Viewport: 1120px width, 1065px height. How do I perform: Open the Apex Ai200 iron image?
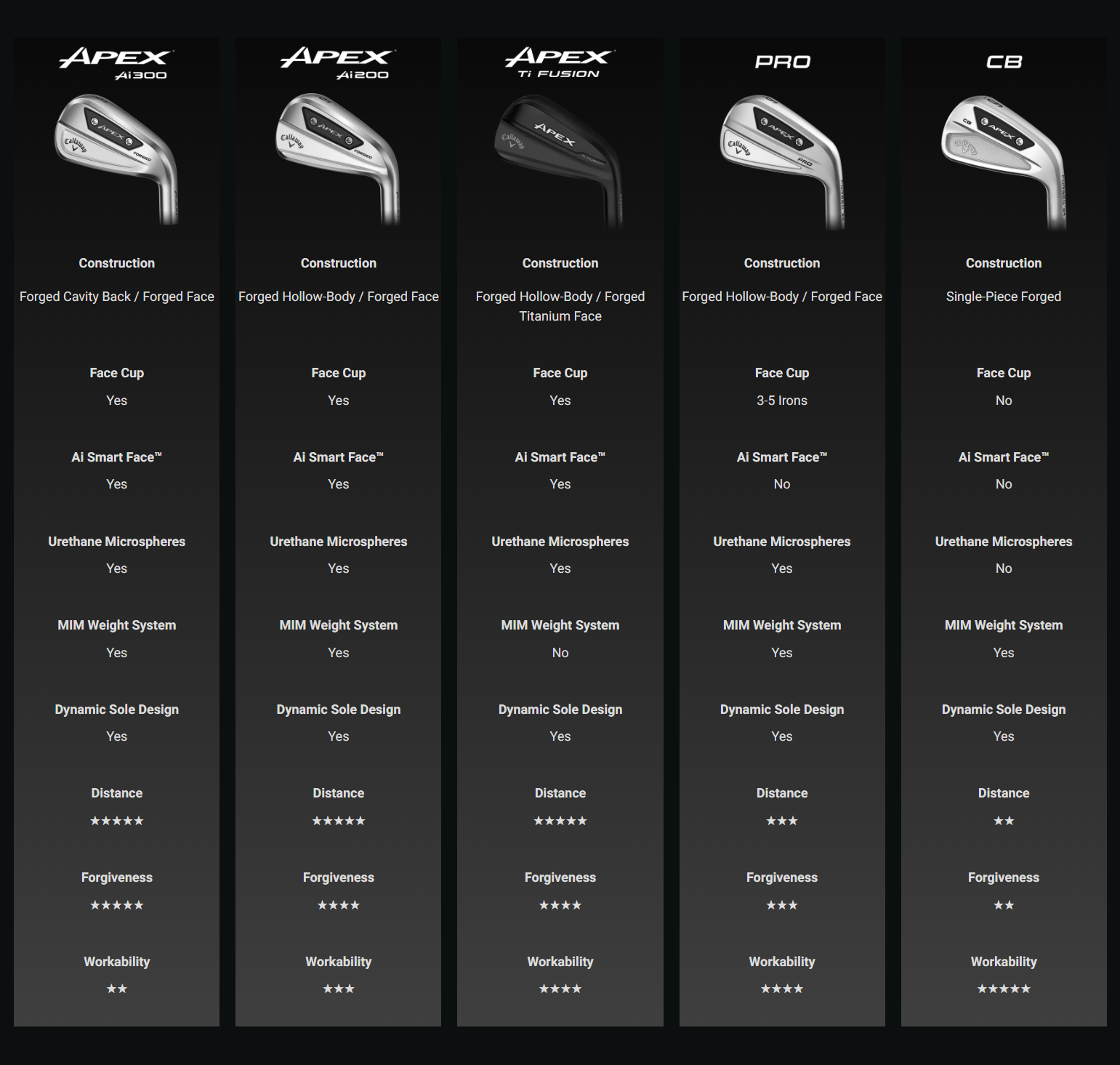[338, 158]
